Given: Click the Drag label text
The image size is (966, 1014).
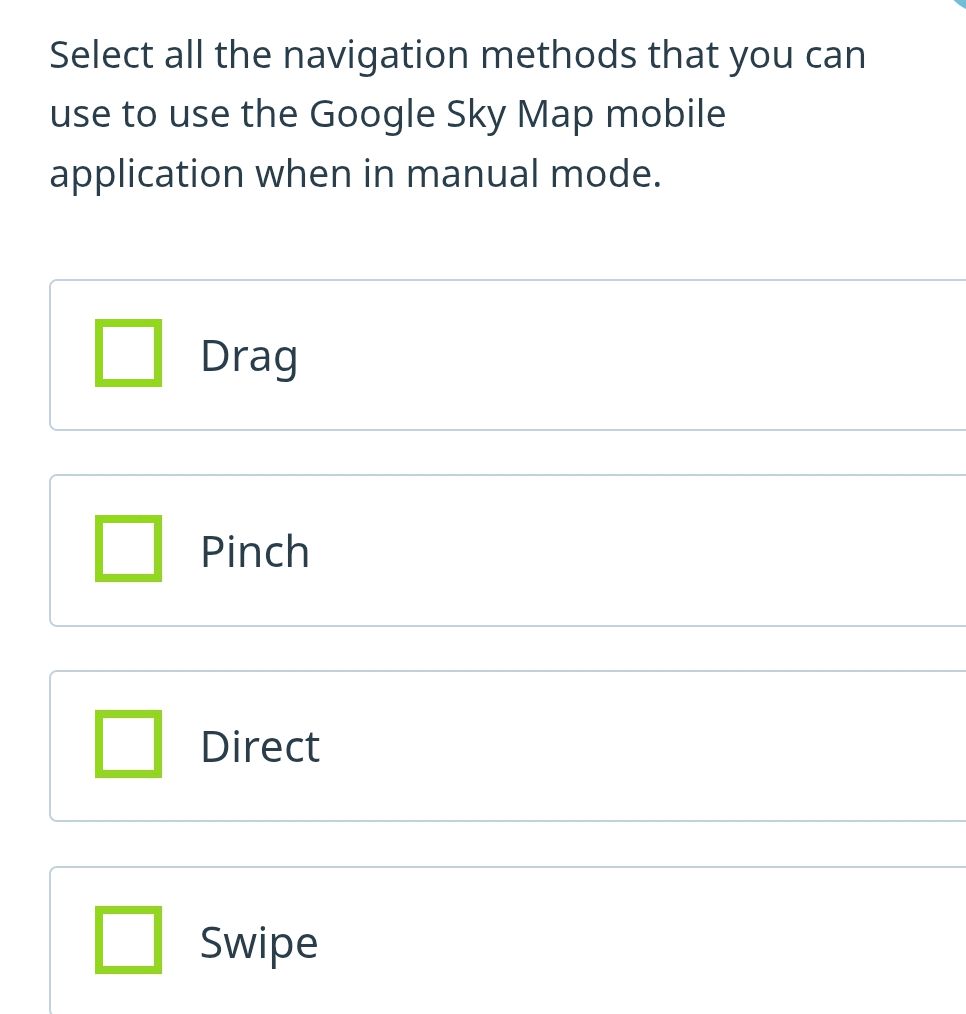Looking at the screenshot, I should 249,354.
